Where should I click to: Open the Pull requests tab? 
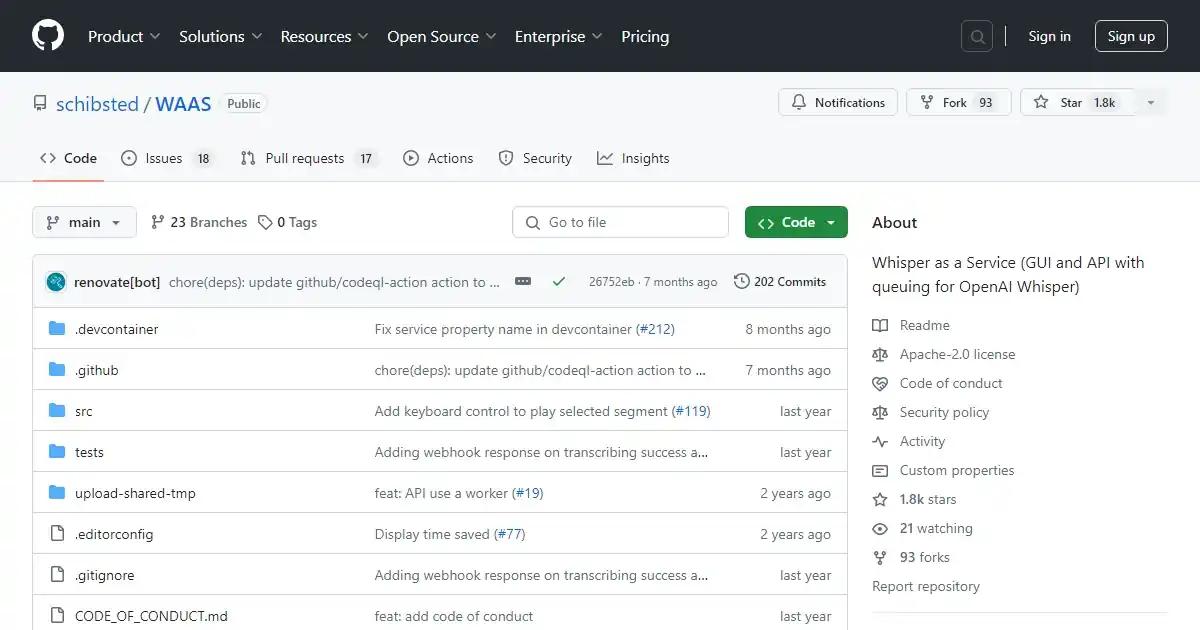(309, 158)
